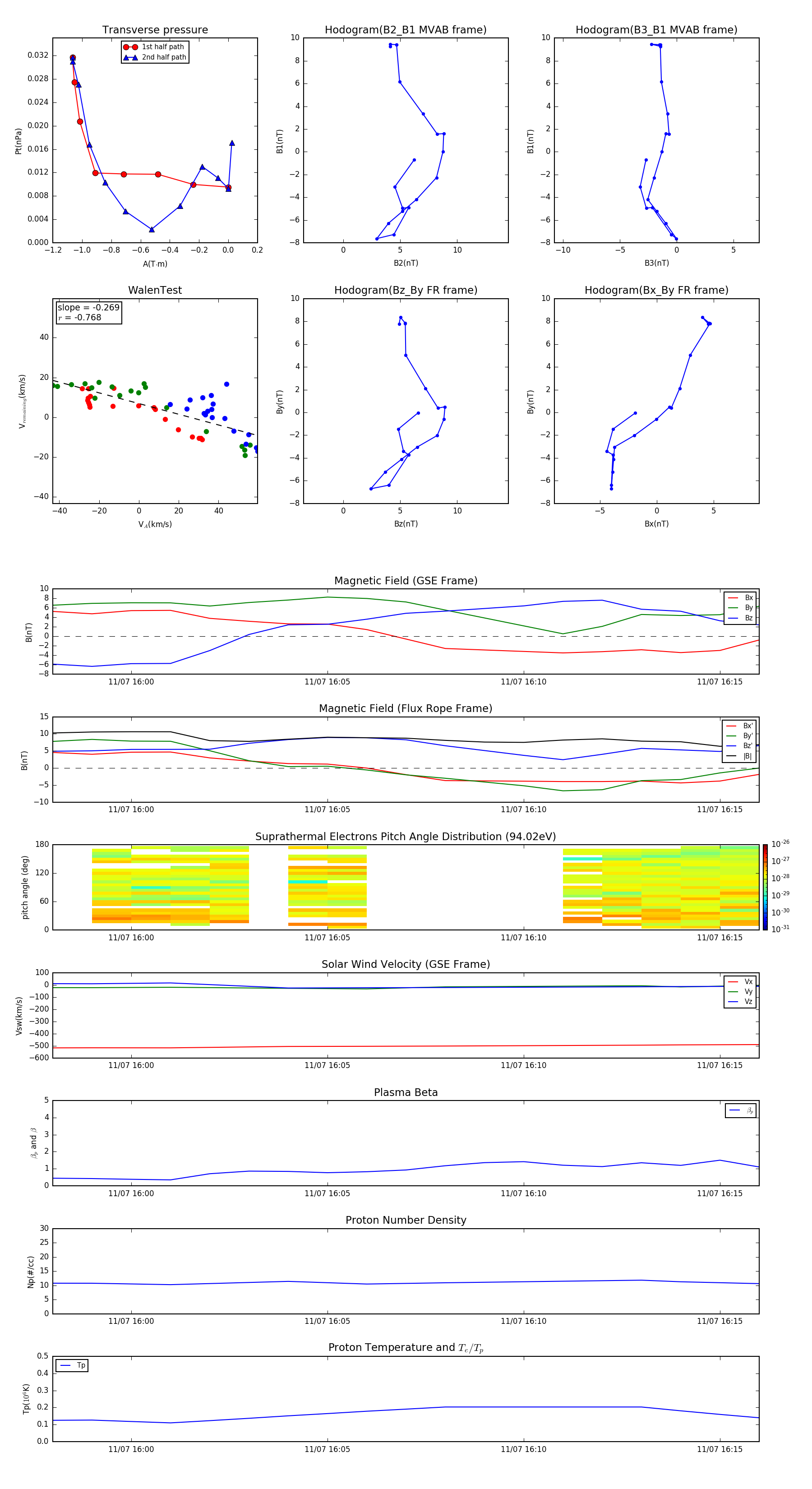812x1489 pixels.
Task: Click the 'Np(#/cc)' axis label
Action: [31, 1271]
